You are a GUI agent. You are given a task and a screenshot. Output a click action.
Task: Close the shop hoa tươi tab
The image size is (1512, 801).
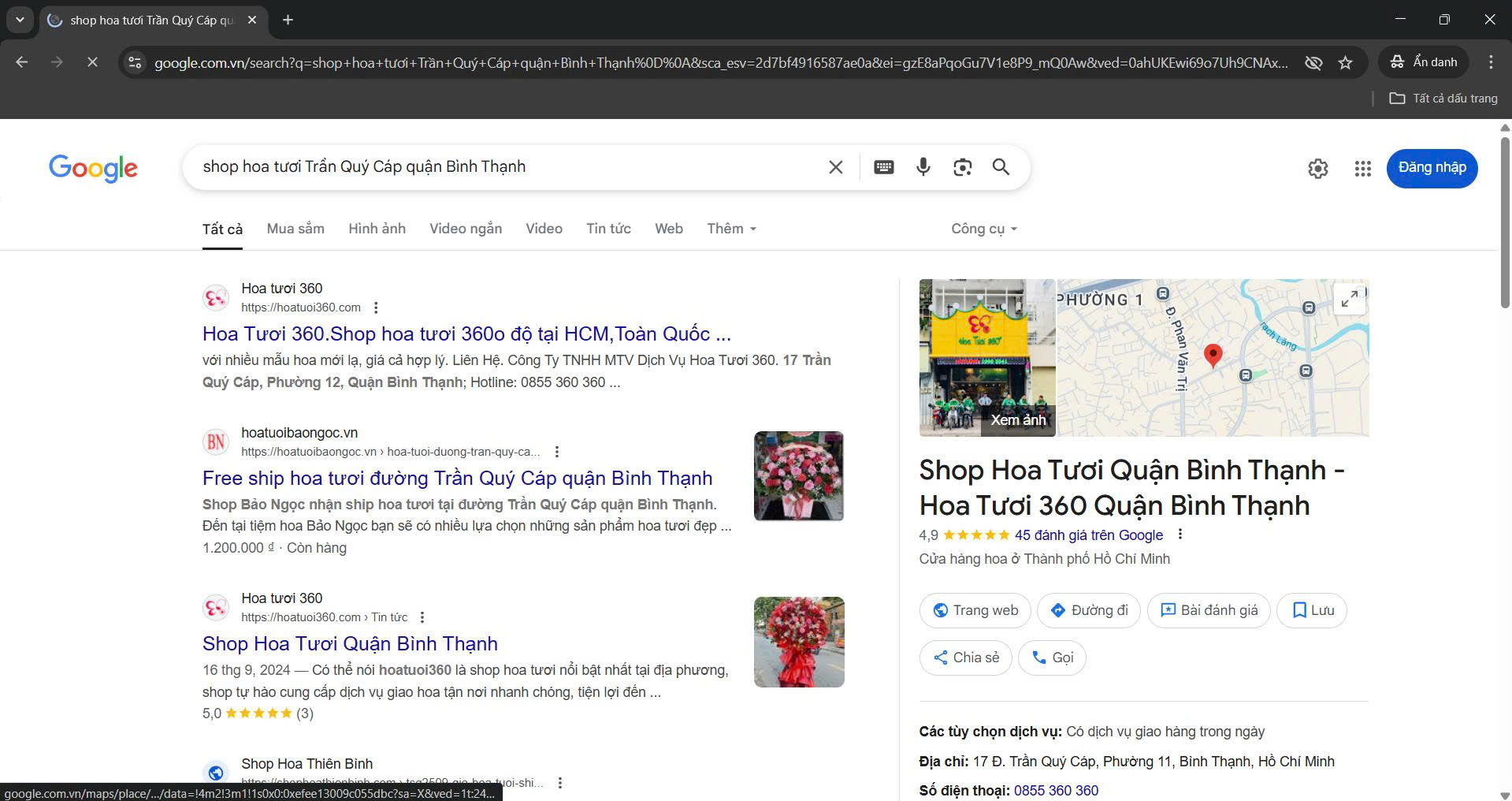click(252, 20)
